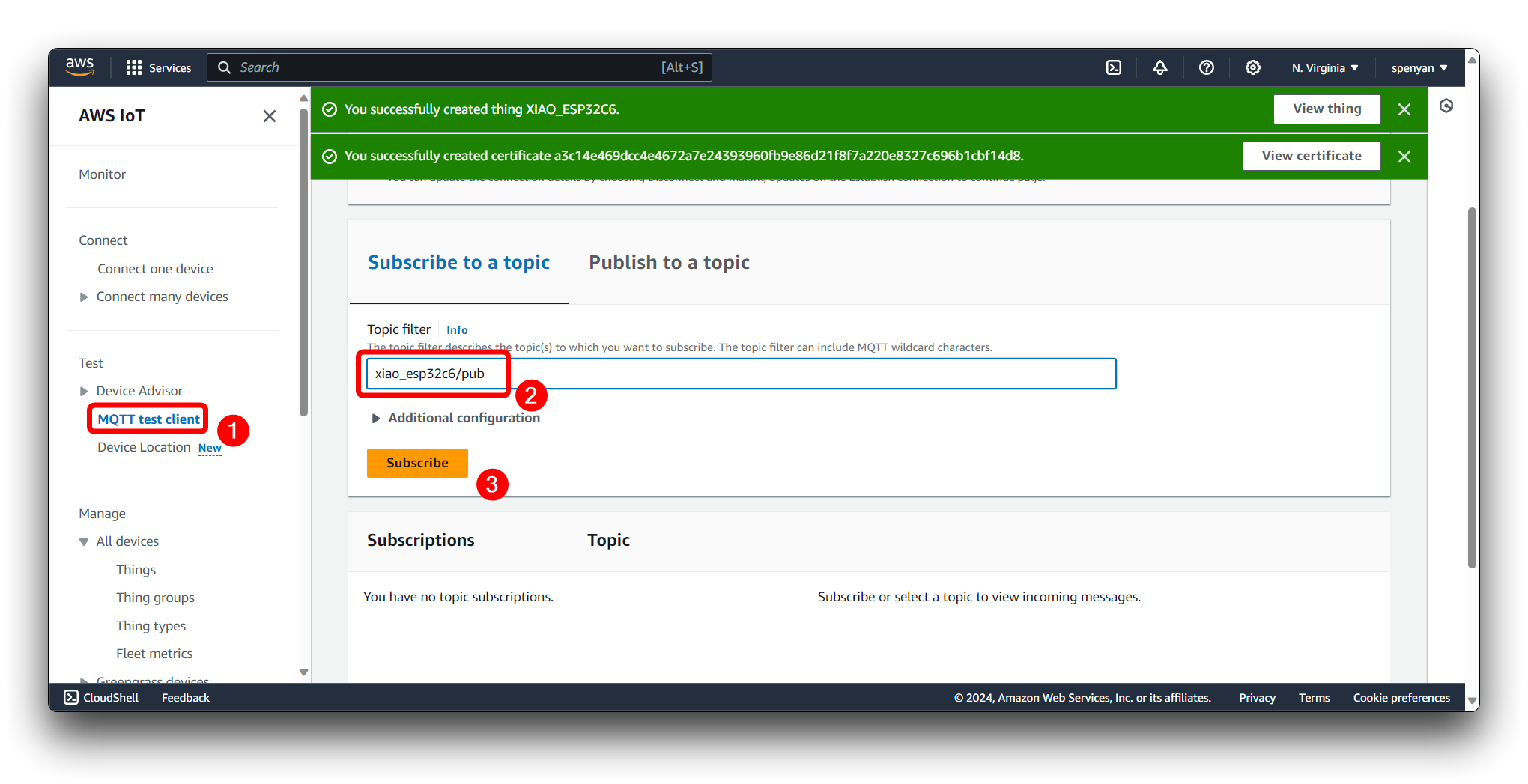
Task: Open the Info link beside Topic filter
Action: [457, 330]
